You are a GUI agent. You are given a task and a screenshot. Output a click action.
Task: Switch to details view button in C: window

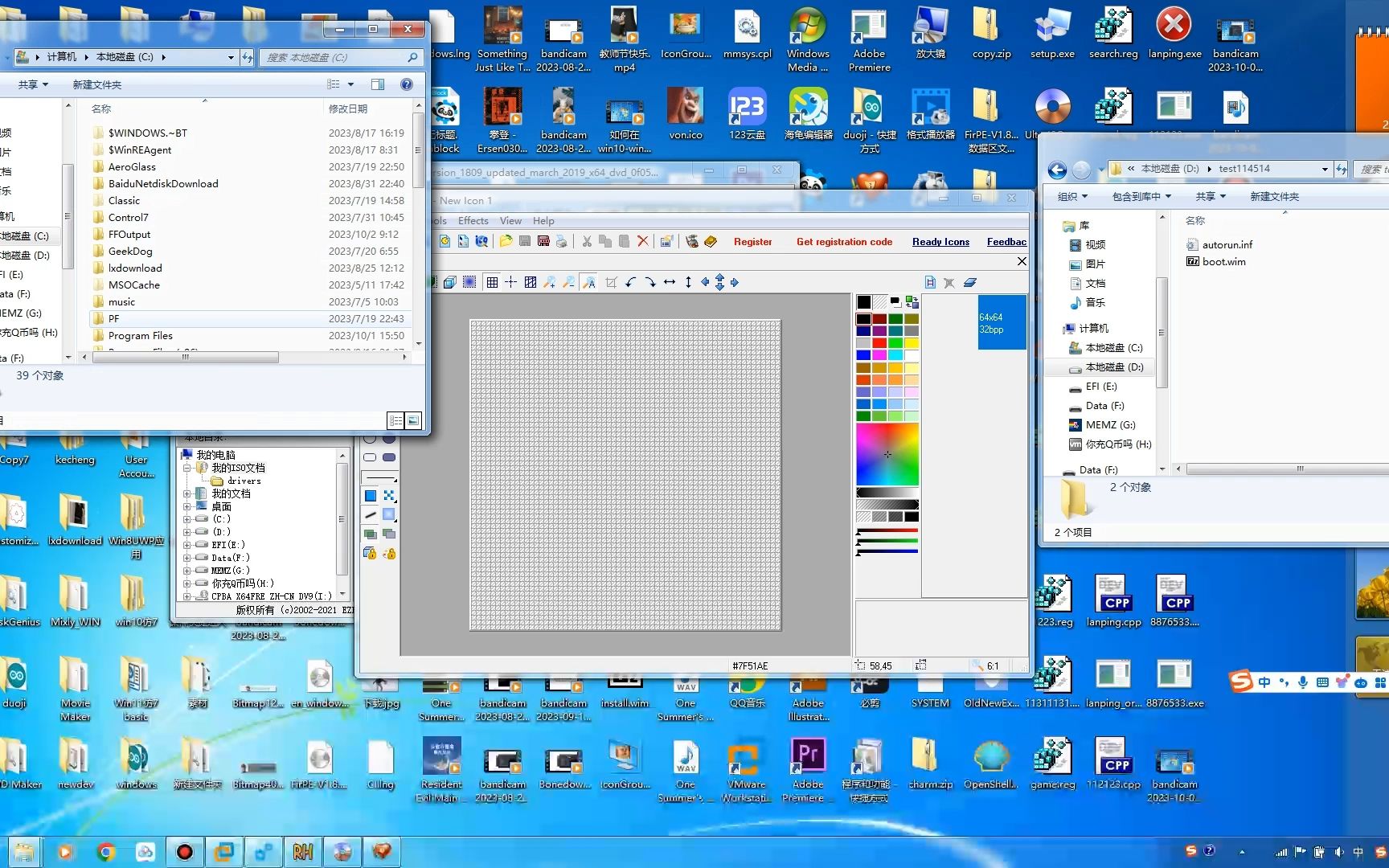click(395, 420)
